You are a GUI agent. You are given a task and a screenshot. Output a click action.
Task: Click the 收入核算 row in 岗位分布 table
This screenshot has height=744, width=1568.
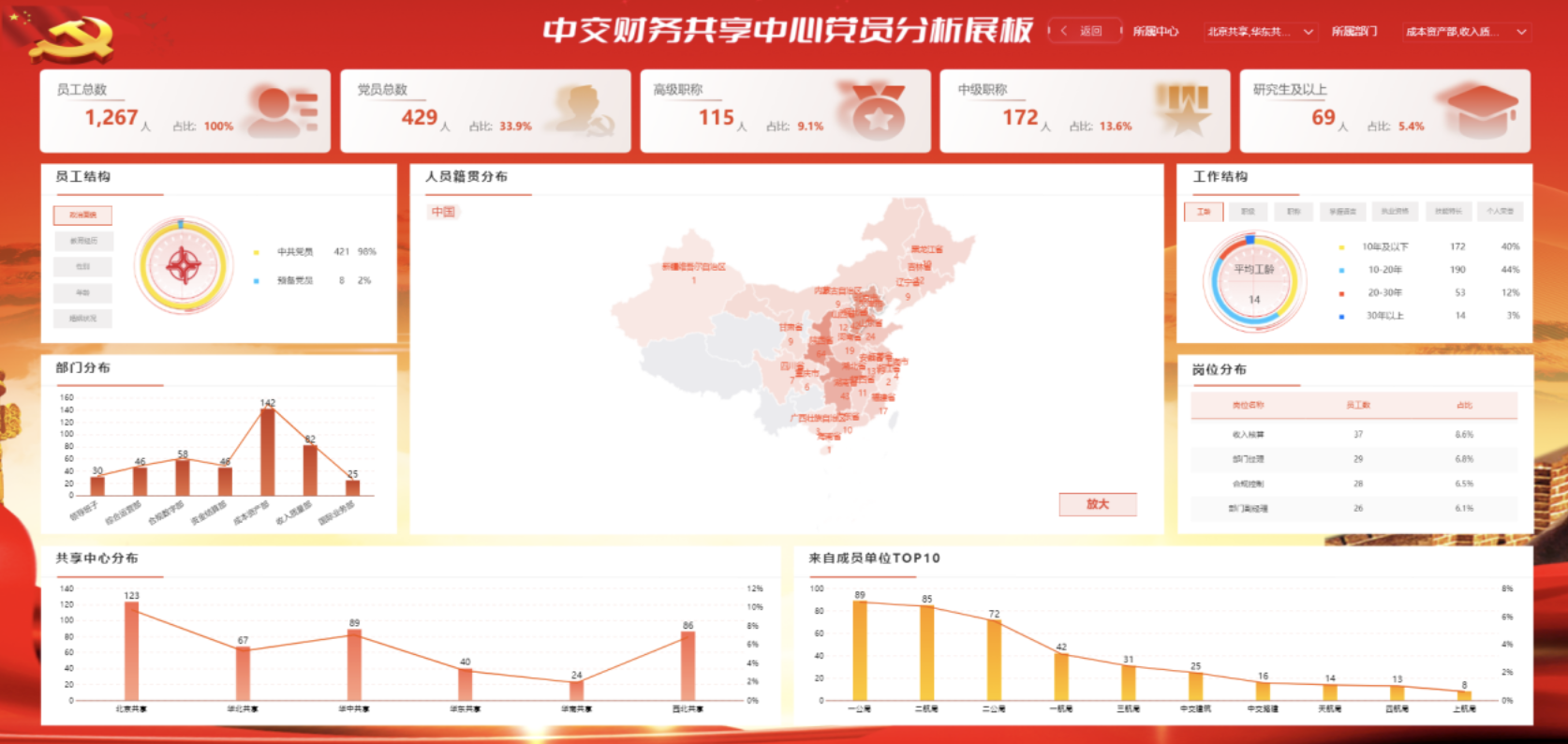pos(1354,435)
